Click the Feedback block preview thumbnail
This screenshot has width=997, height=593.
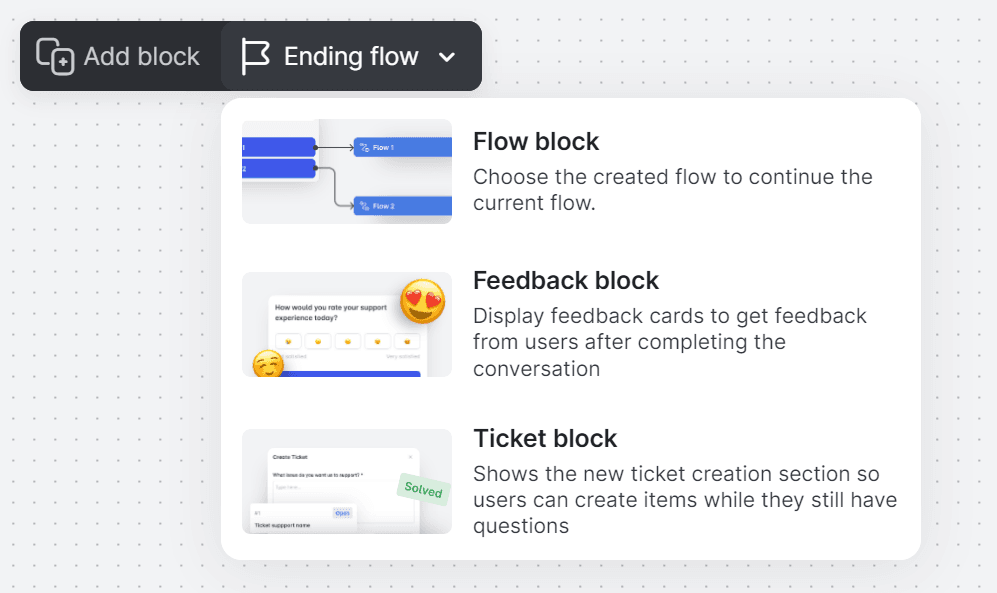(x=347, y=325)
